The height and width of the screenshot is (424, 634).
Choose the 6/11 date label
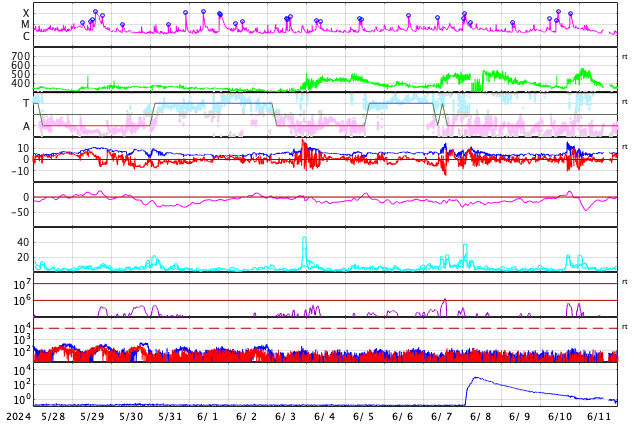coord(599,416)
